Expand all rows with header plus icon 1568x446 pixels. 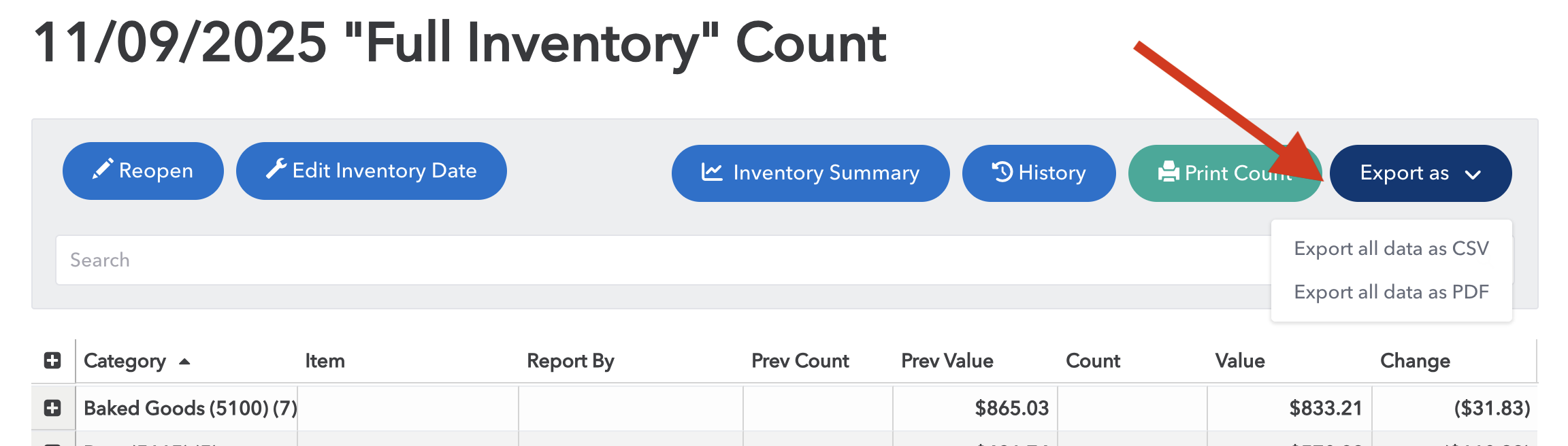point(52,360)
